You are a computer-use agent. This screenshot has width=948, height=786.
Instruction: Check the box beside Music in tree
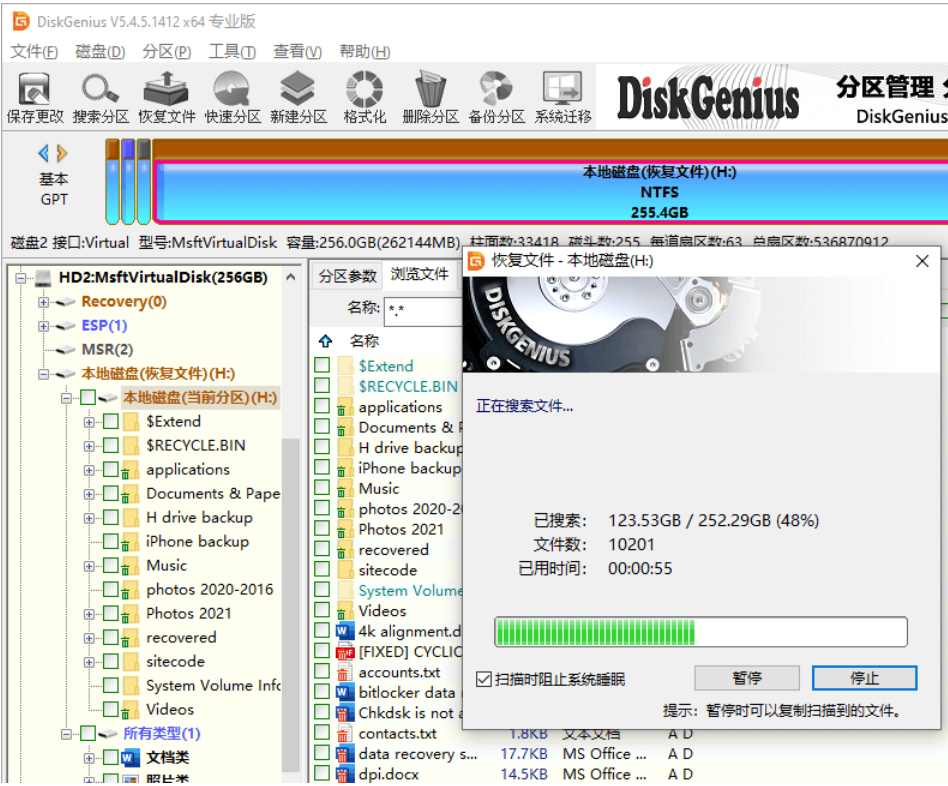111,565
